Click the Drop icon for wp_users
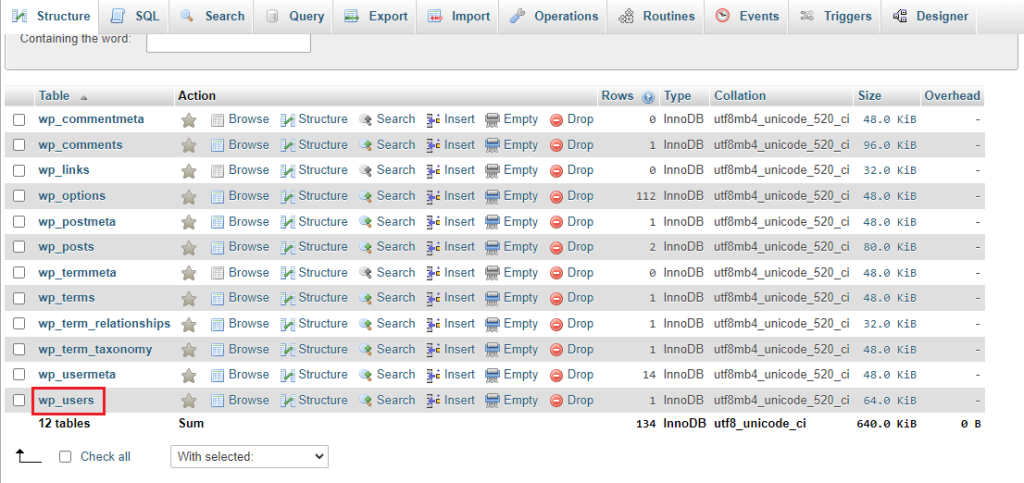This screenshot has height=483, width=1024. [556, 401]
